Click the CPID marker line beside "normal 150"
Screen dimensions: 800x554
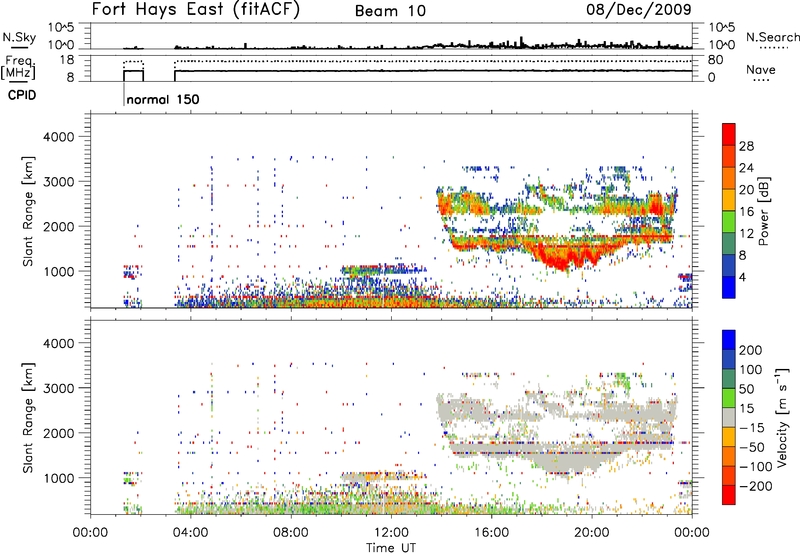pos(123,94)
